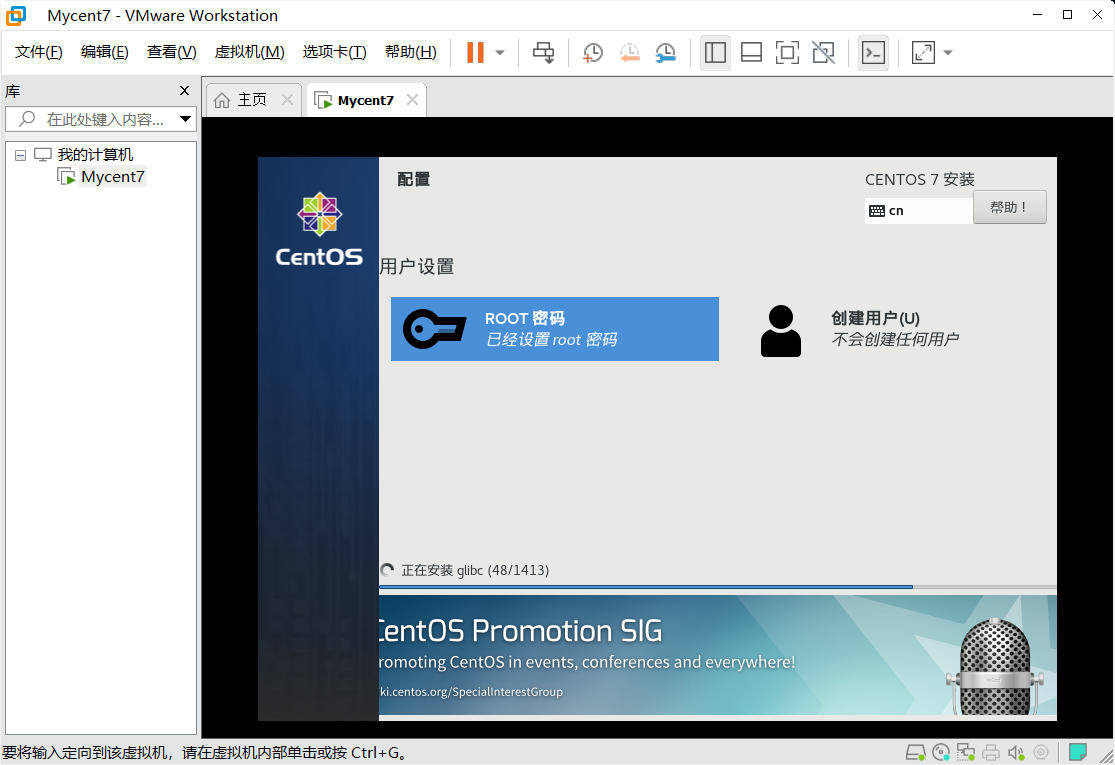Select the Mycent7 VM in the library tree
The height and width of the screenshot is (765, 1115).
click(x=112, y=176)
